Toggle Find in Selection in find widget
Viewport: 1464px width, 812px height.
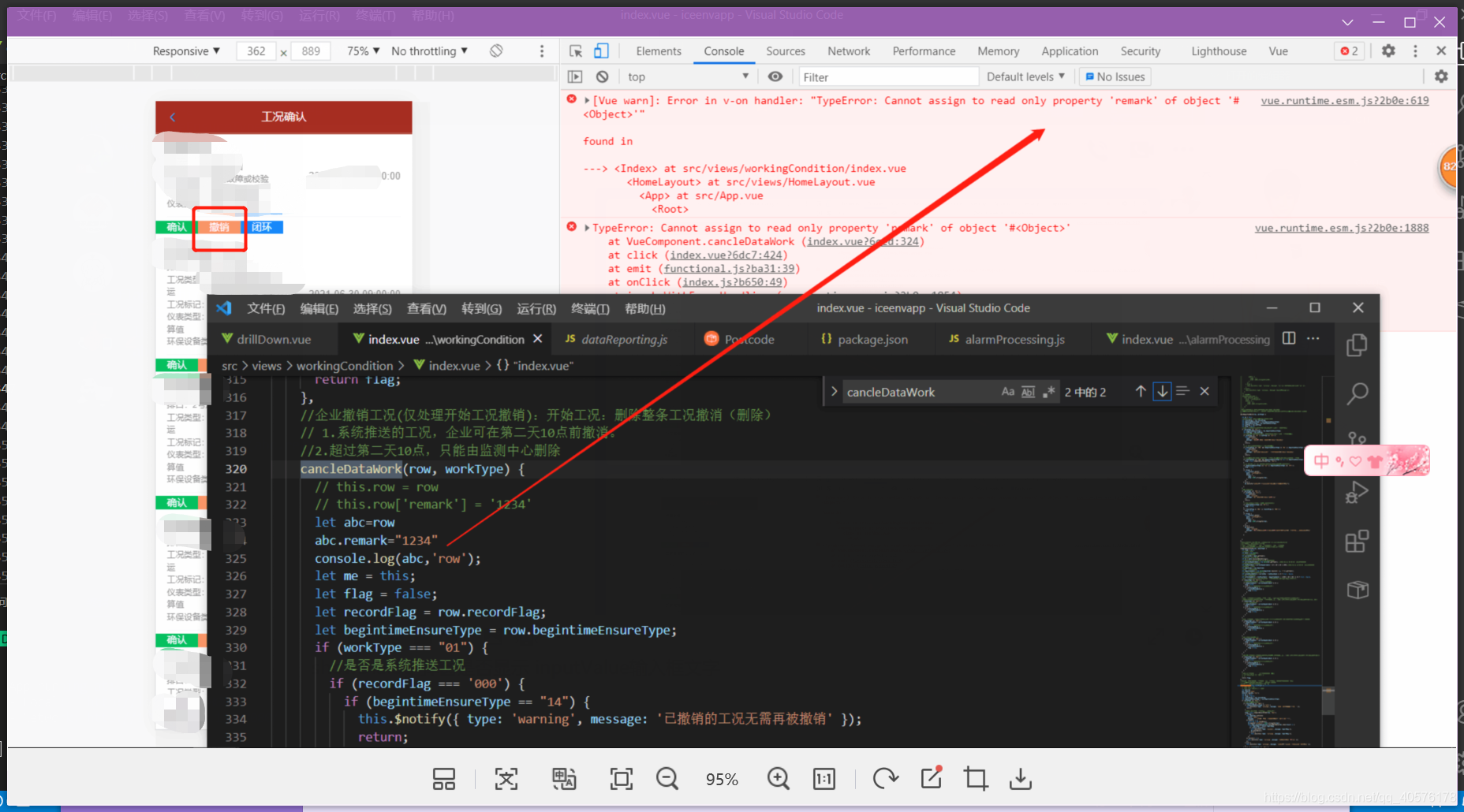(1182, 392)
